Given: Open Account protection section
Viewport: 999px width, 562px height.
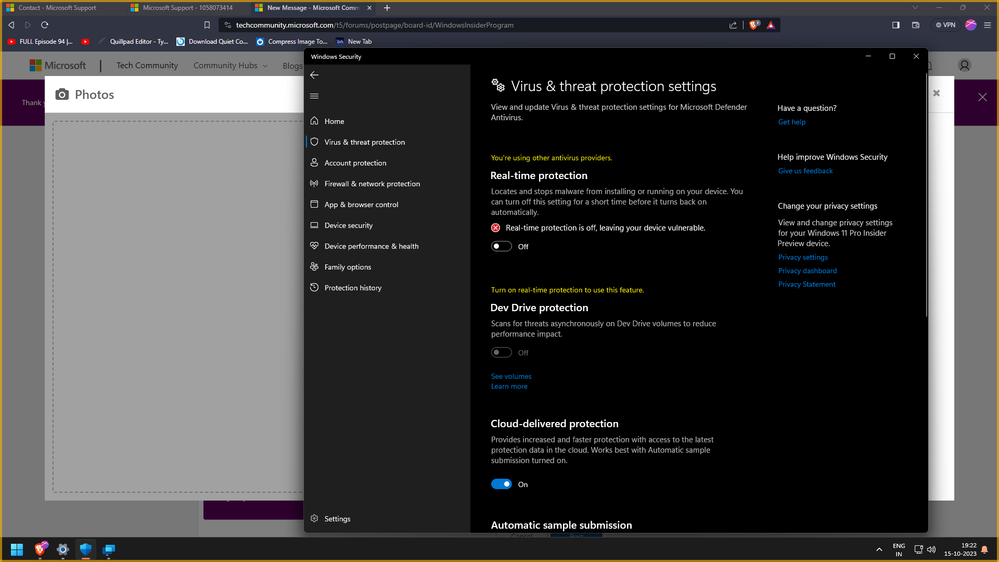Looking at the screenshot, I should 355,163.
